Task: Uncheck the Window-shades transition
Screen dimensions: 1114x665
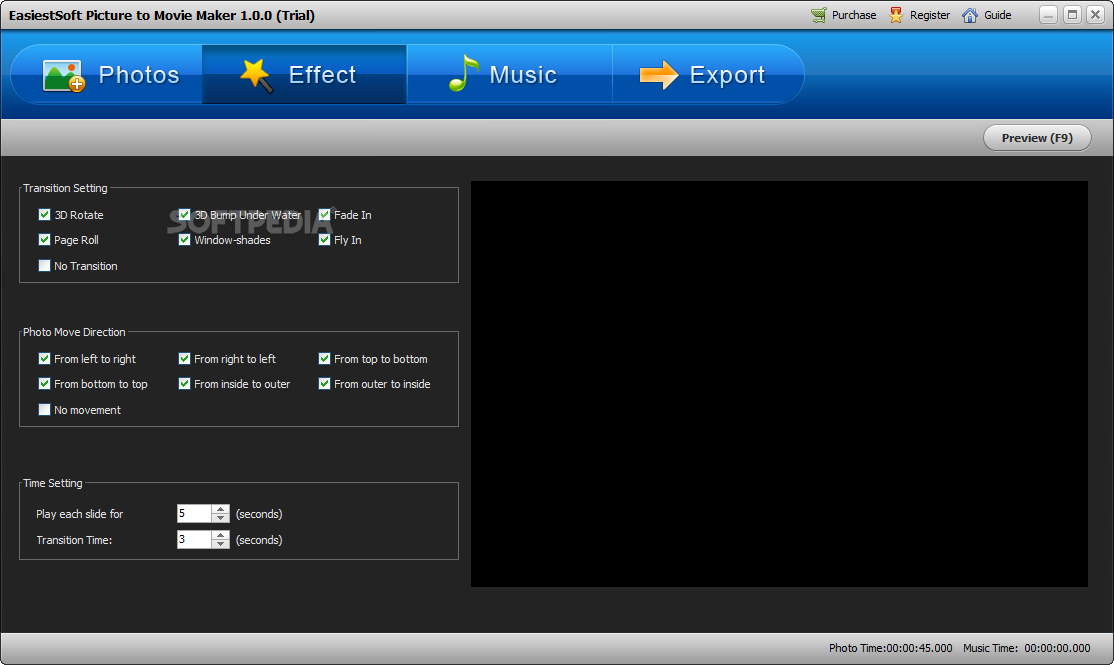Action: tap(185, 240)
